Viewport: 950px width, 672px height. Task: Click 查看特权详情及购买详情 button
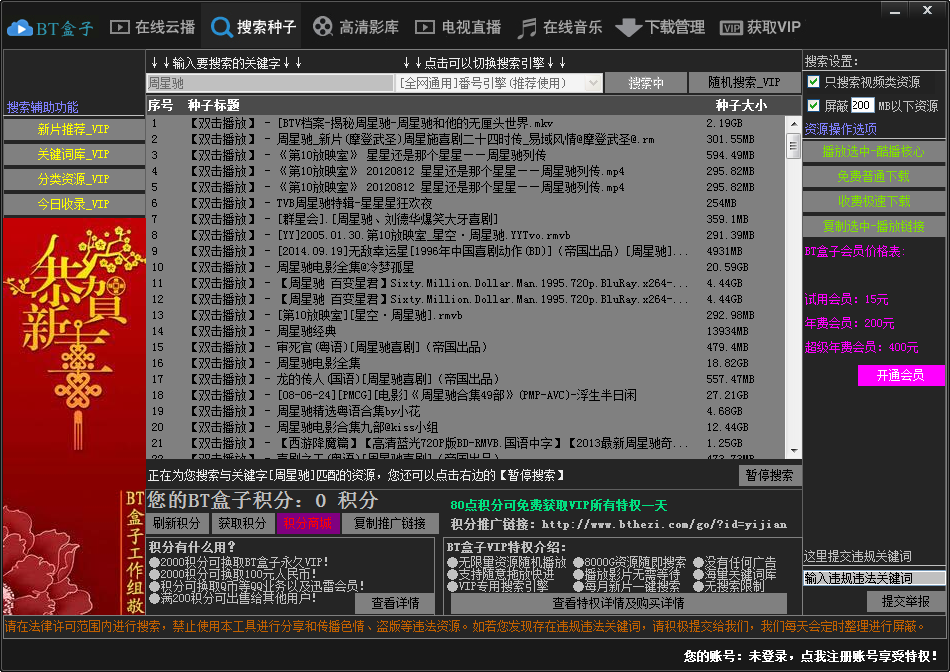pos(618,603)
